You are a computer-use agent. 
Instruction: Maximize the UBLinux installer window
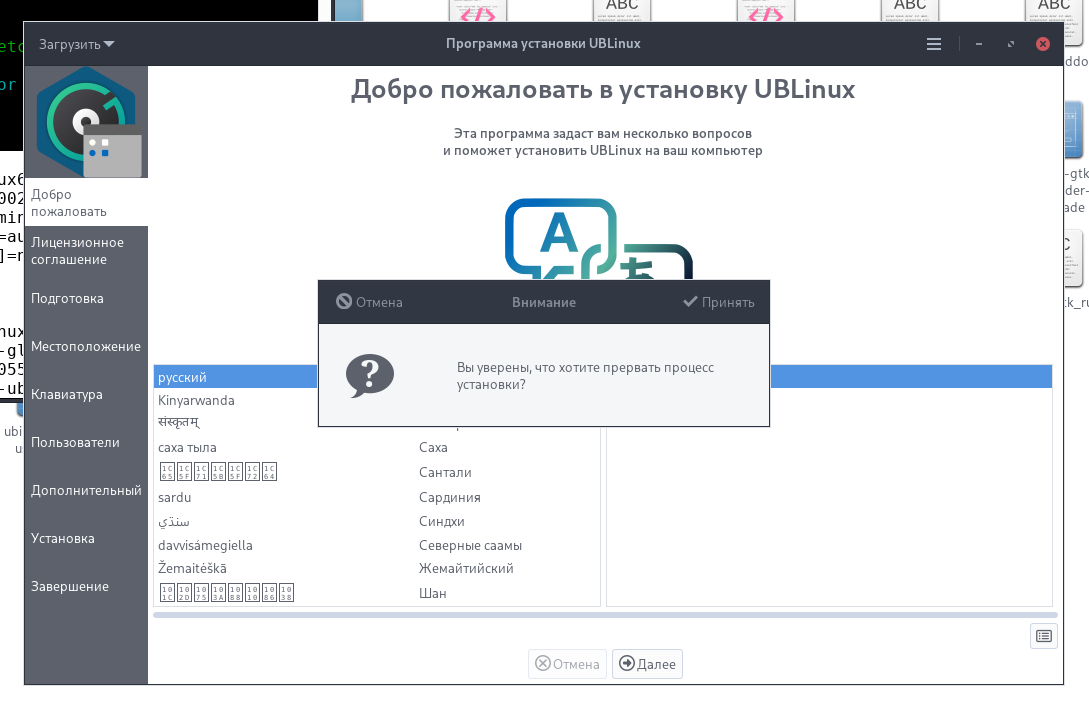click(1011, 44)
